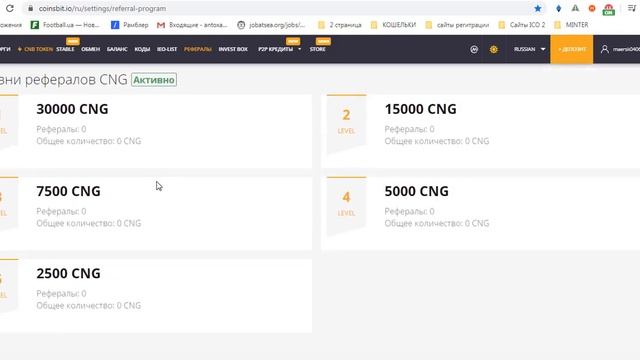Screen dimensions: 640x360
Task: Click the padlock site info icon
Action: [30, 8]
